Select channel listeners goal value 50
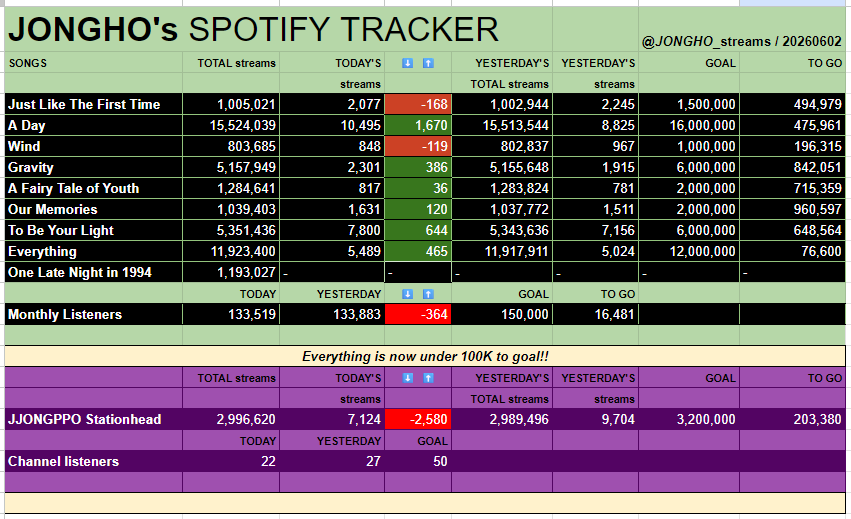851x519 pixels. click(418, 461)
